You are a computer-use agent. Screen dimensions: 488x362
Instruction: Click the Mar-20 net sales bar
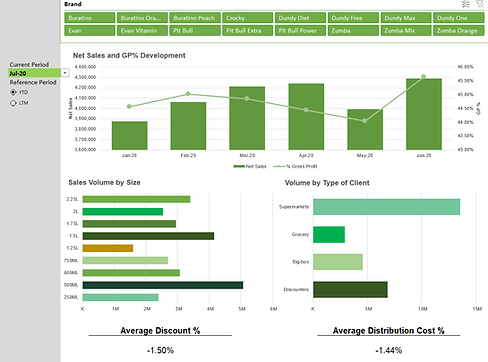coord(247,118)
